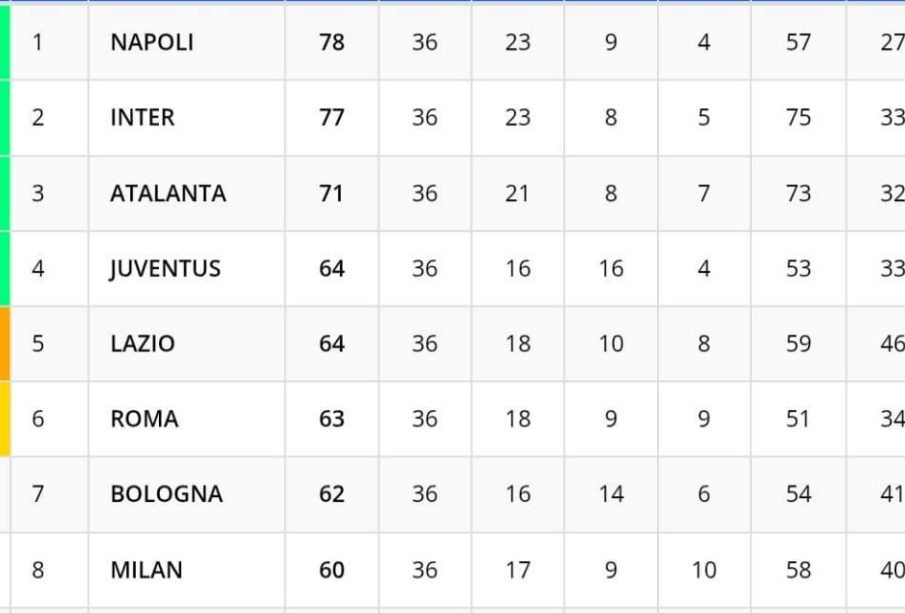Click Juventus's 16 draws cell

pos(611,268)
